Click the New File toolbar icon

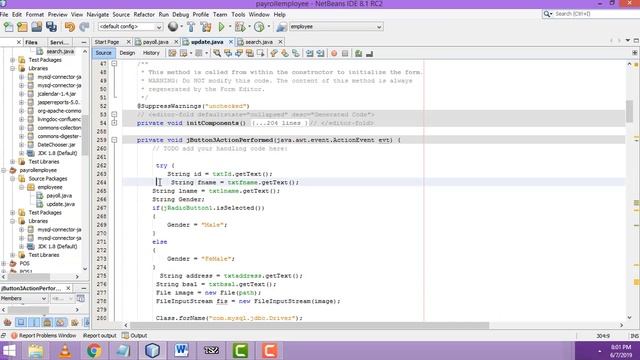8,27
